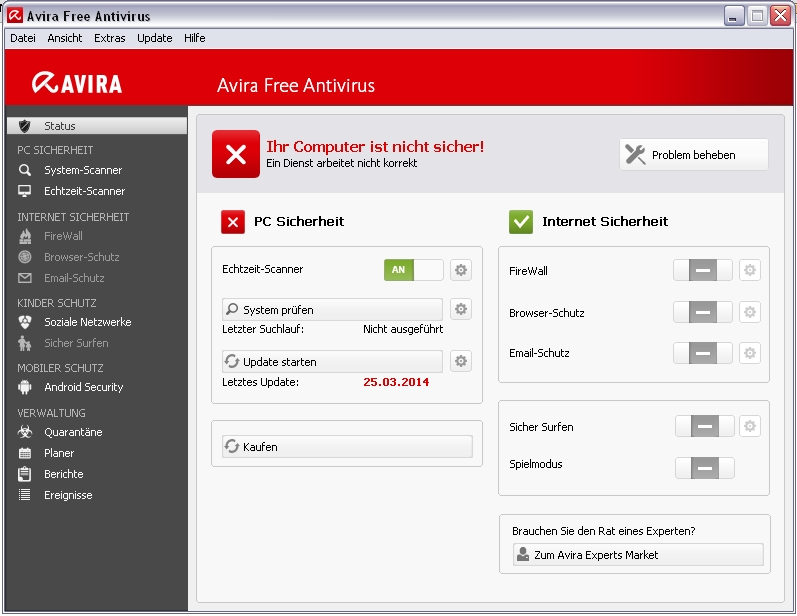Open Browser-Schutz settings gear
Screen dimensions: 797x616
pos(750,312)
